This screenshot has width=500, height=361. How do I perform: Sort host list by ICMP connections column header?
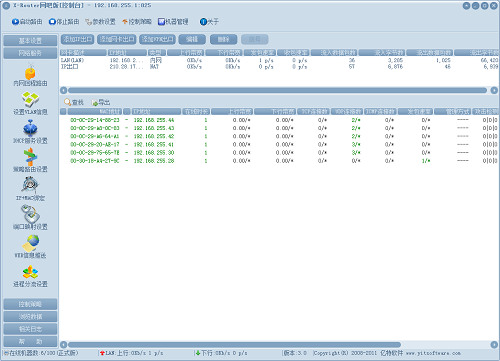point(380,111)
